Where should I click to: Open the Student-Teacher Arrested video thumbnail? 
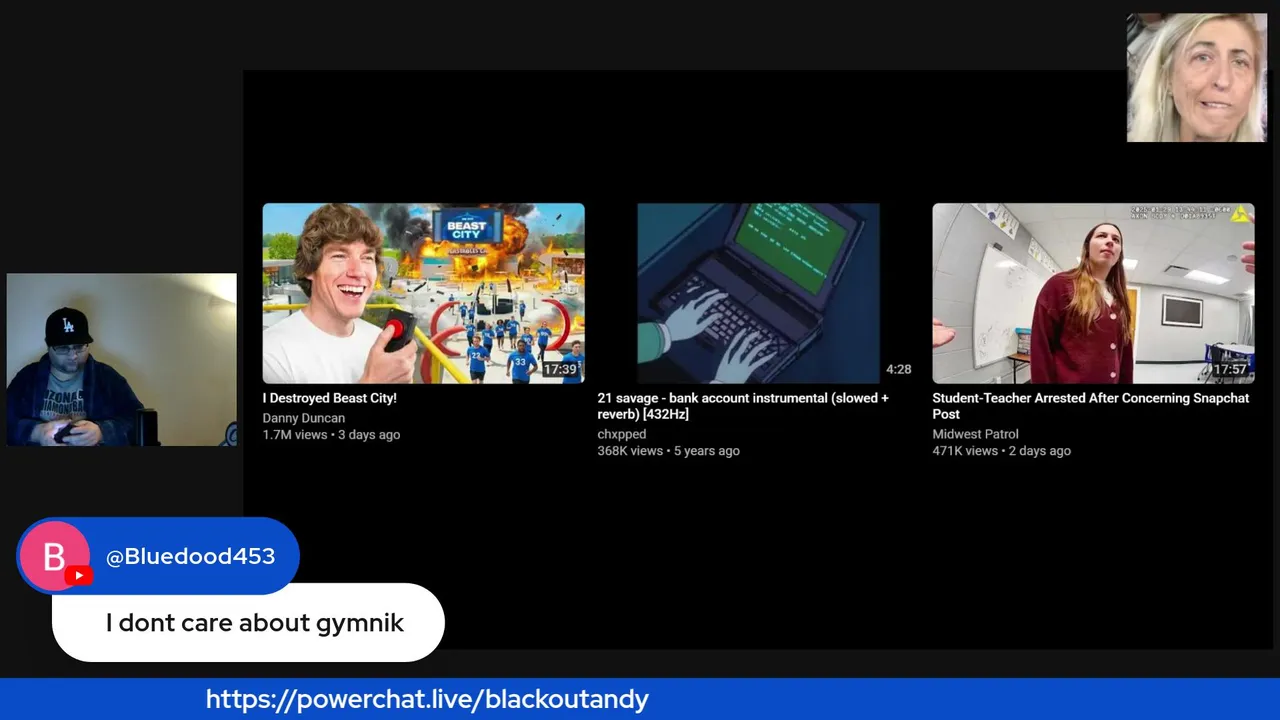tap(1093, 293)
